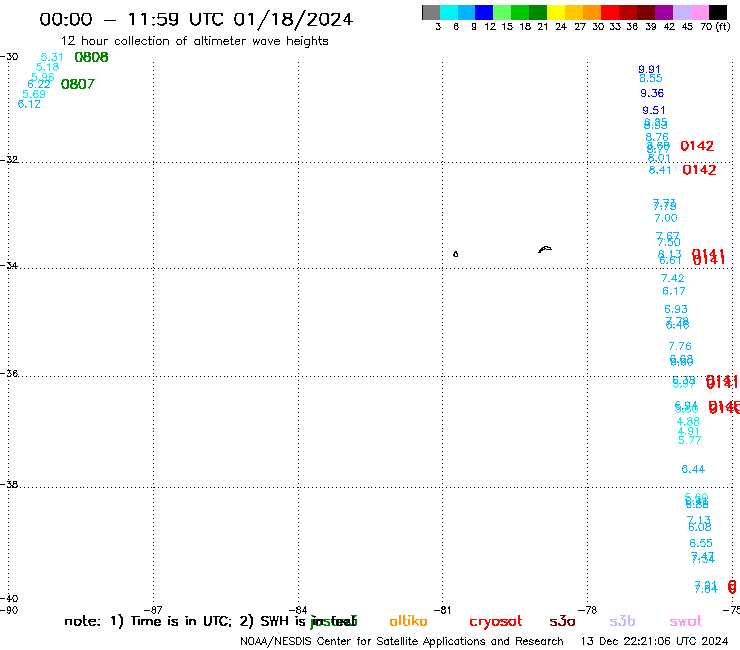This screenshot has width=740, height=650.
Task: Click the wave height value 6.41
Action: [660, 170]
